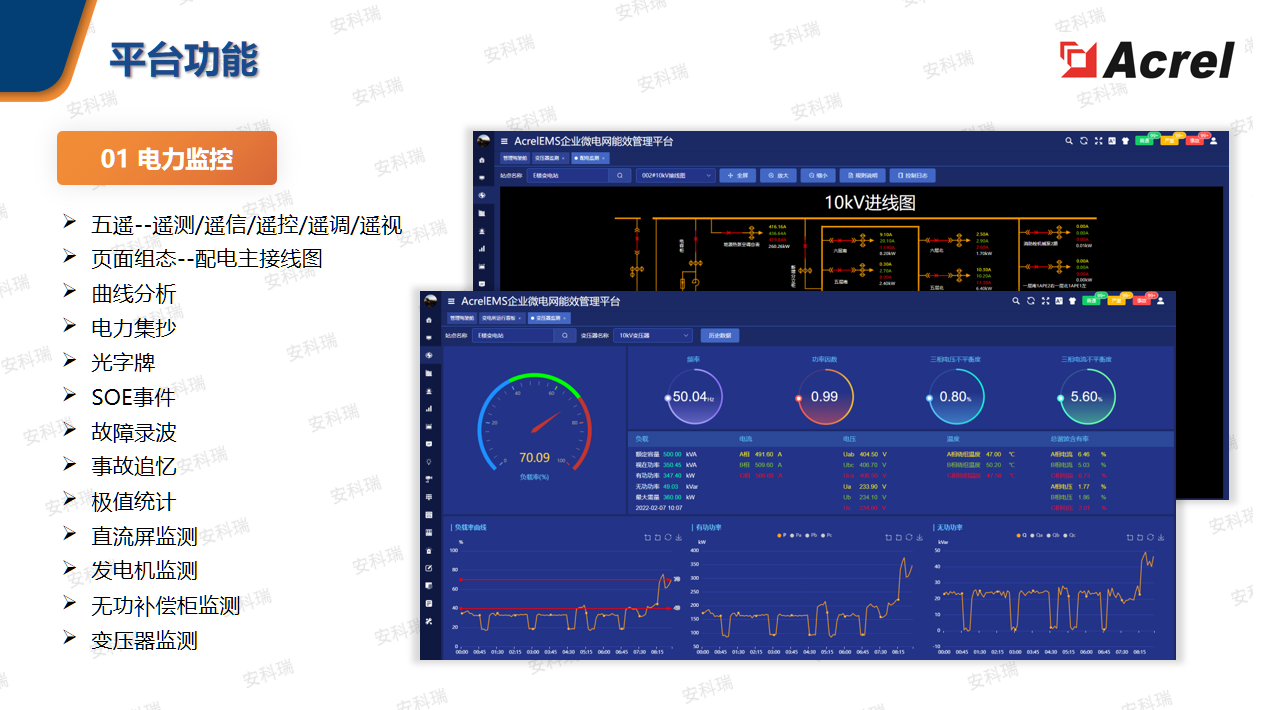Open the red alarm badge in the front window header
This screenshot has width=1270, height=710.
tap(1141, 301)
